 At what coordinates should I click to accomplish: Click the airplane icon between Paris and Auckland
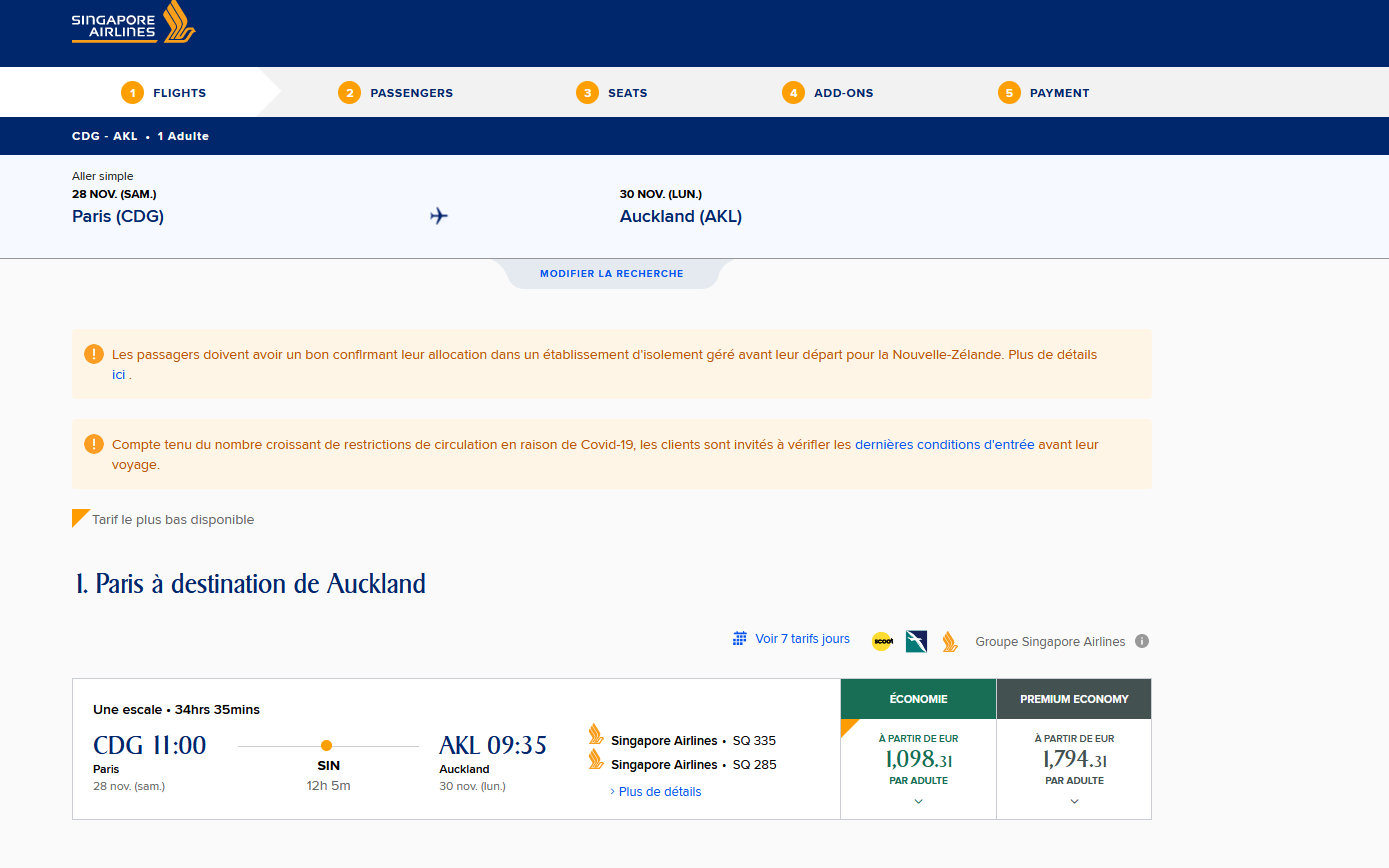pos(439,216)
